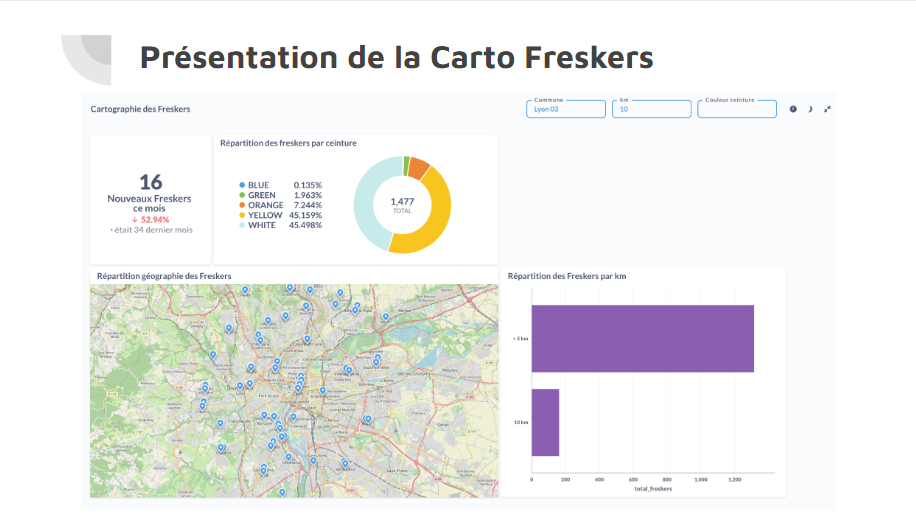Screen dimensions: 916x515
Task: Click the long purple bar in the km chart
Action: click(642, 339)
